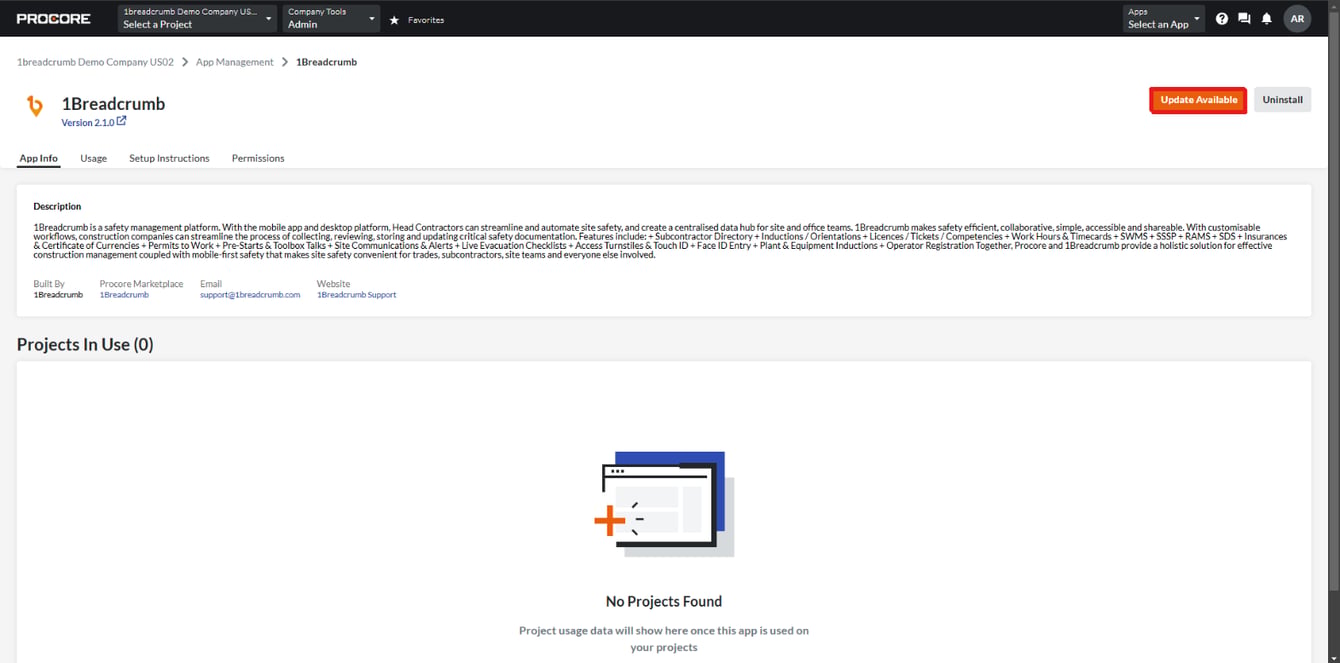Open the Company Tools Admin dropdown
This screenshot has width=1340, height=663.
[331, 19]
